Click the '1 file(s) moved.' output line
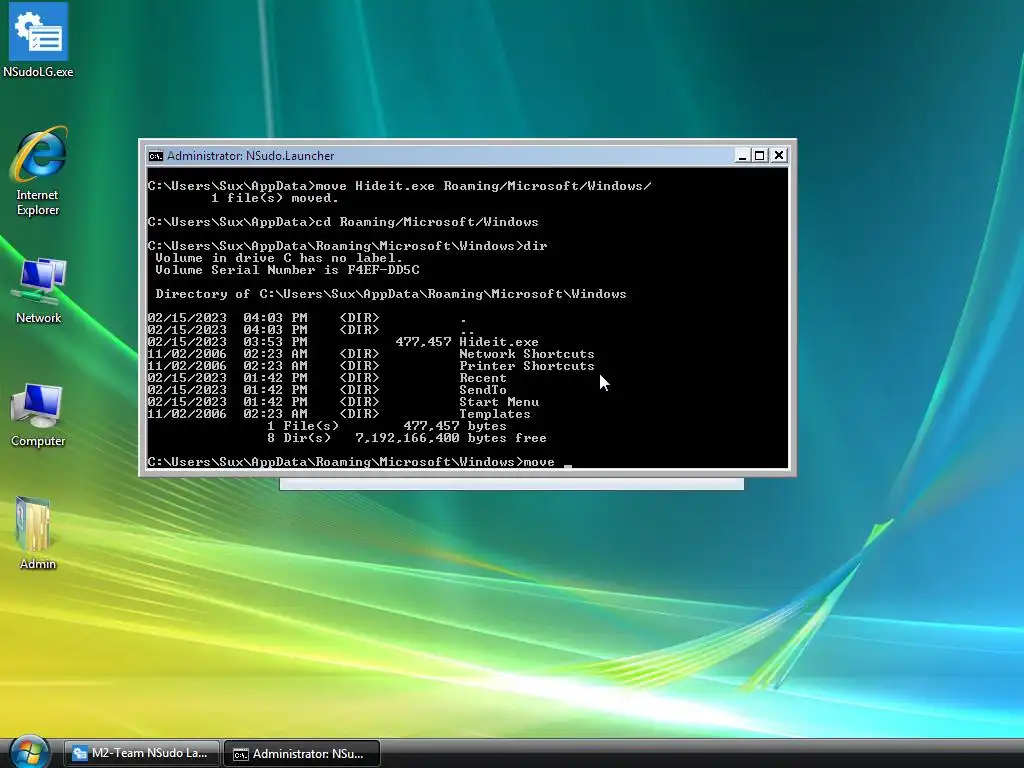 275,198
